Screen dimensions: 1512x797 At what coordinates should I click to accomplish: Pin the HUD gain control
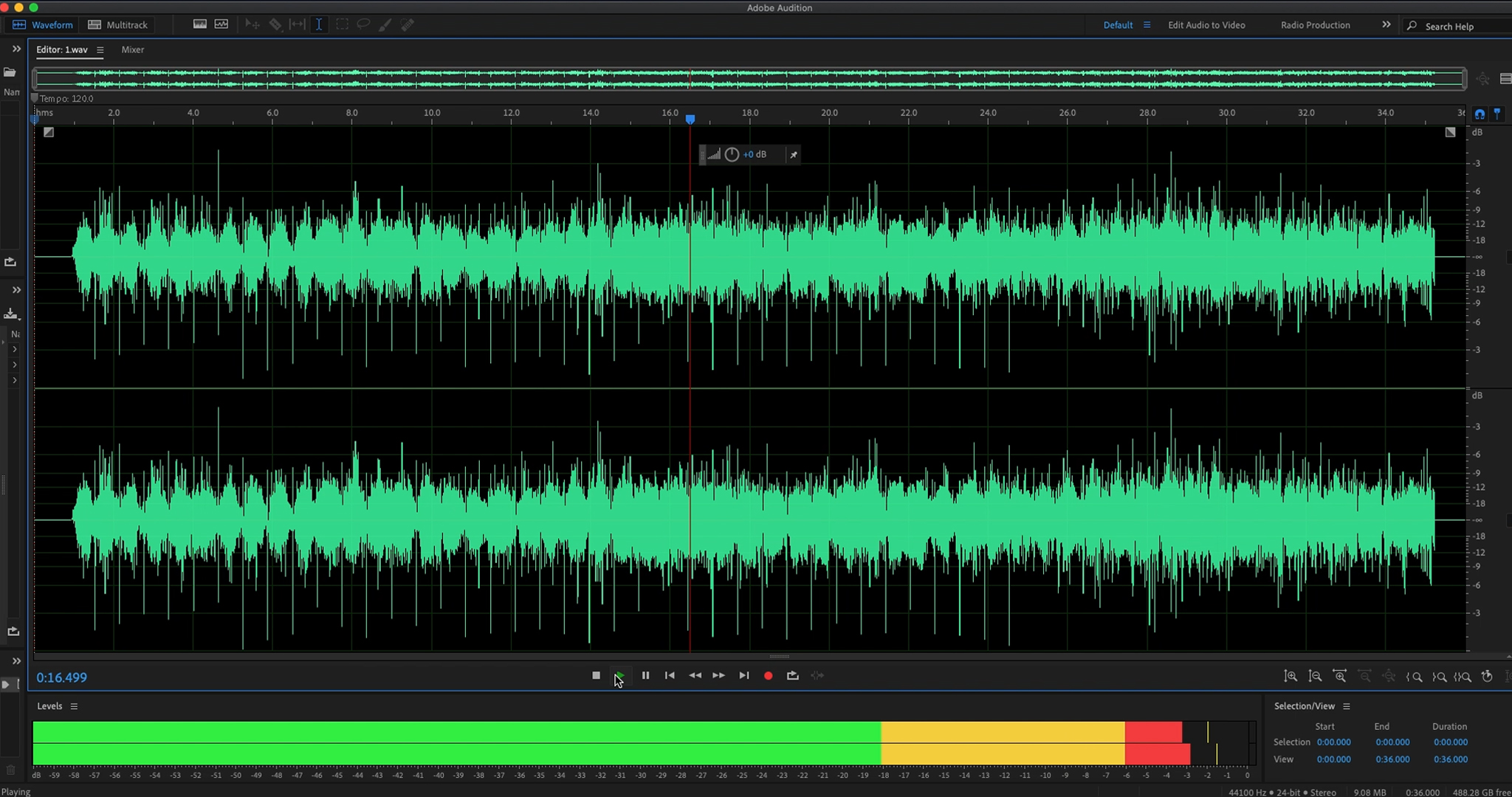click(793, 154)
